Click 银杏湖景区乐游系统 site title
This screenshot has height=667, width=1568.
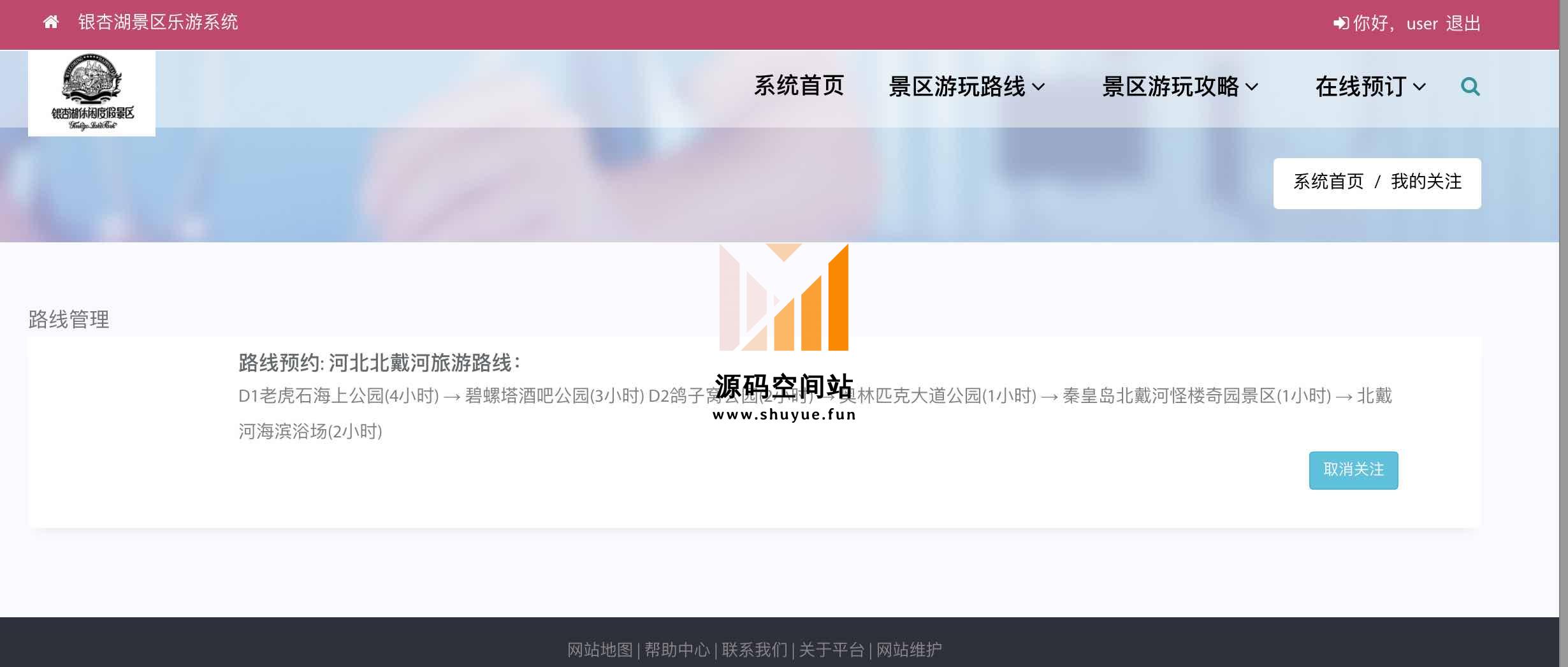pyautogui.click(x=157, y=23)
